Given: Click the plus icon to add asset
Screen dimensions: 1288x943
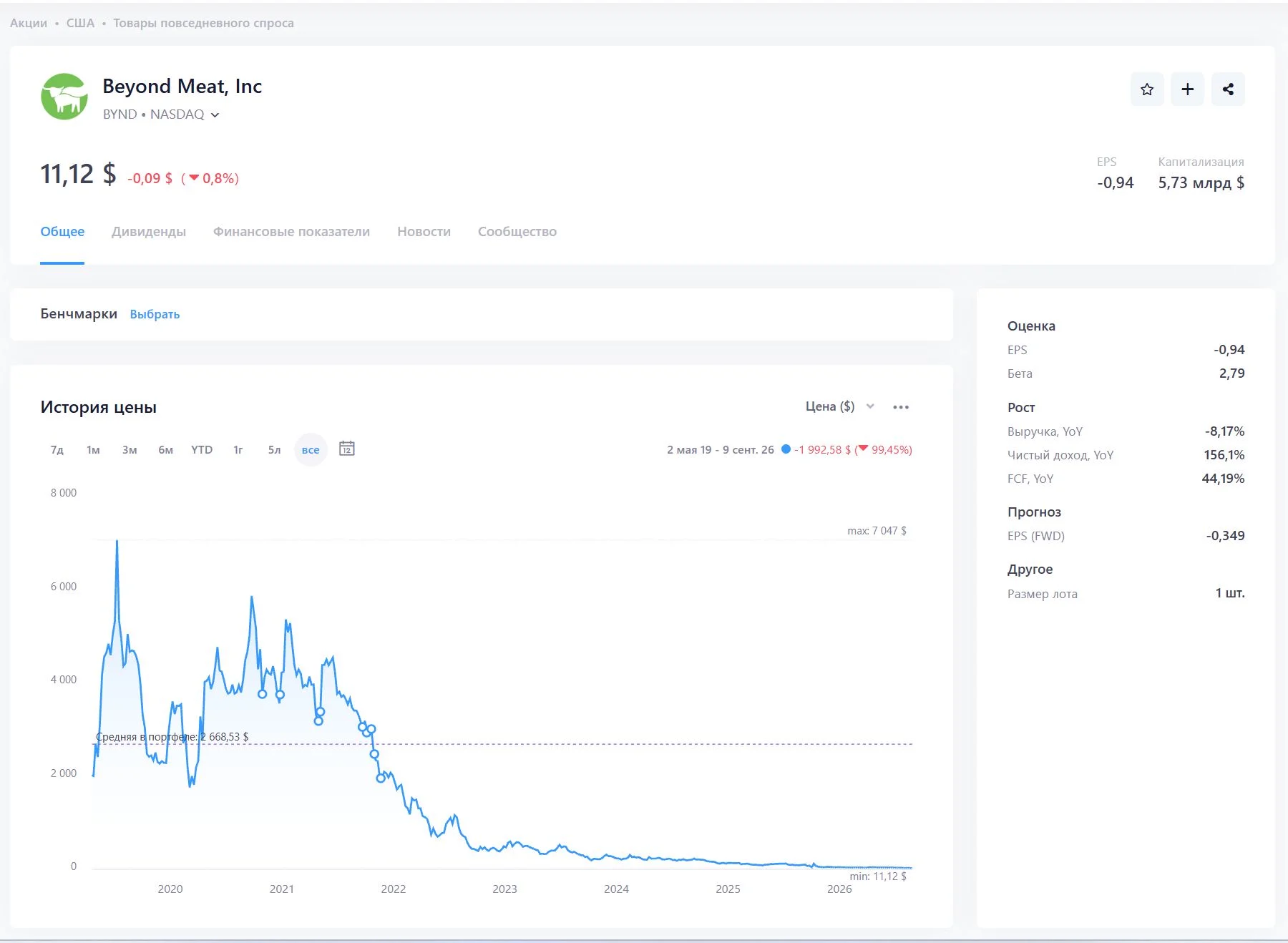Looking at the screenshot, I should tap(1188, 89).
